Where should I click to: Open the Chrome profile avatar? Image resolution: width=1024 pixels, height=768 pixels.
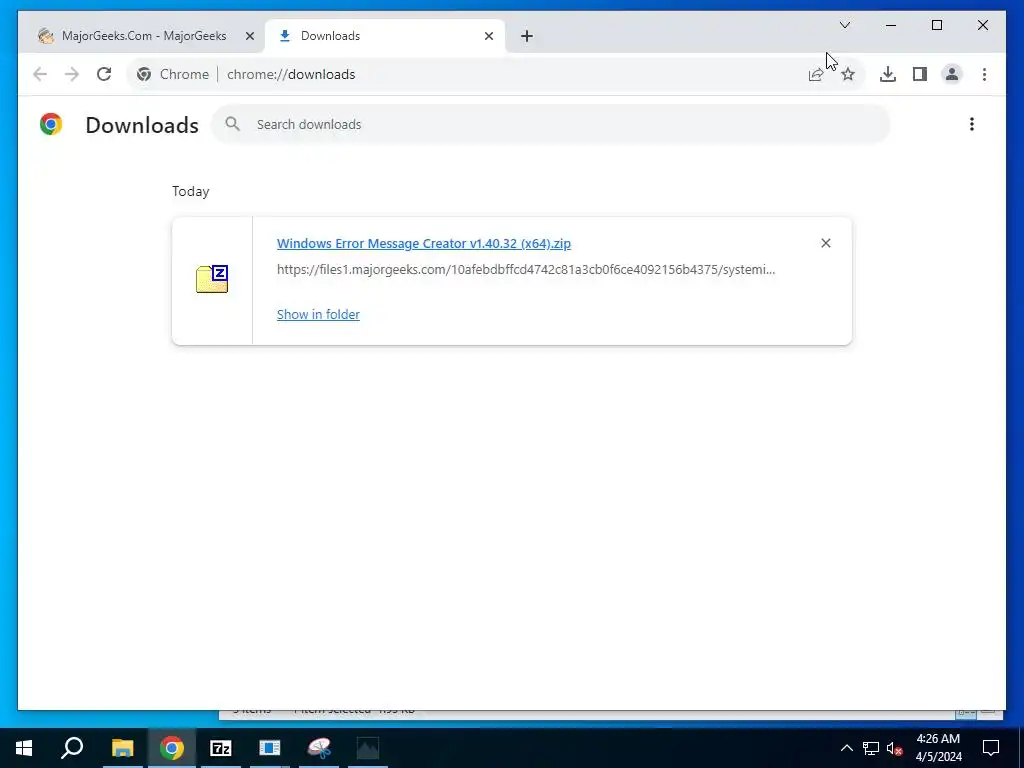[x=952, y=74]
